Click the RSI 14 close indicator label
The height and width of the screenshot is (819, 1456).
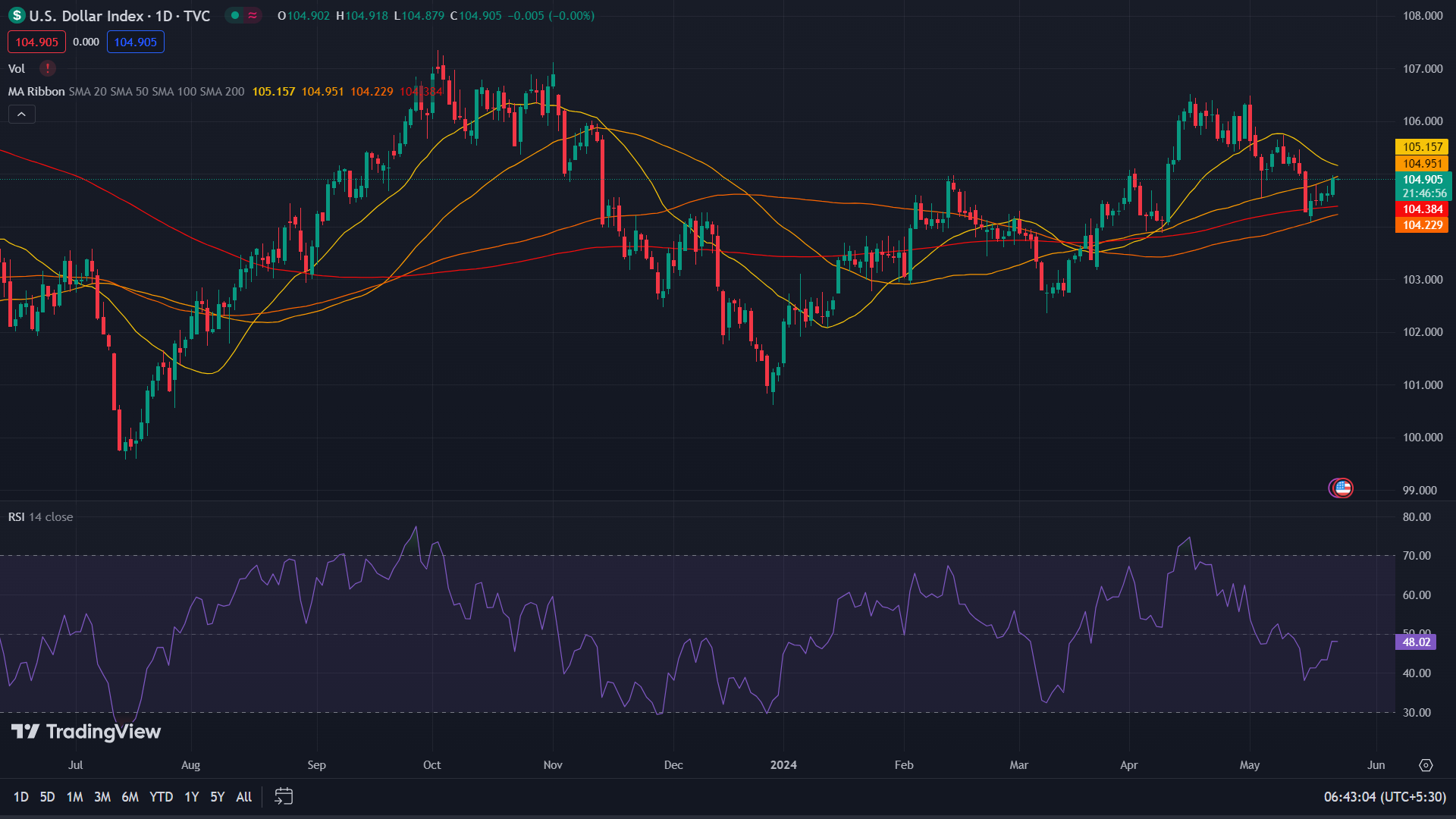click(41, 517)
